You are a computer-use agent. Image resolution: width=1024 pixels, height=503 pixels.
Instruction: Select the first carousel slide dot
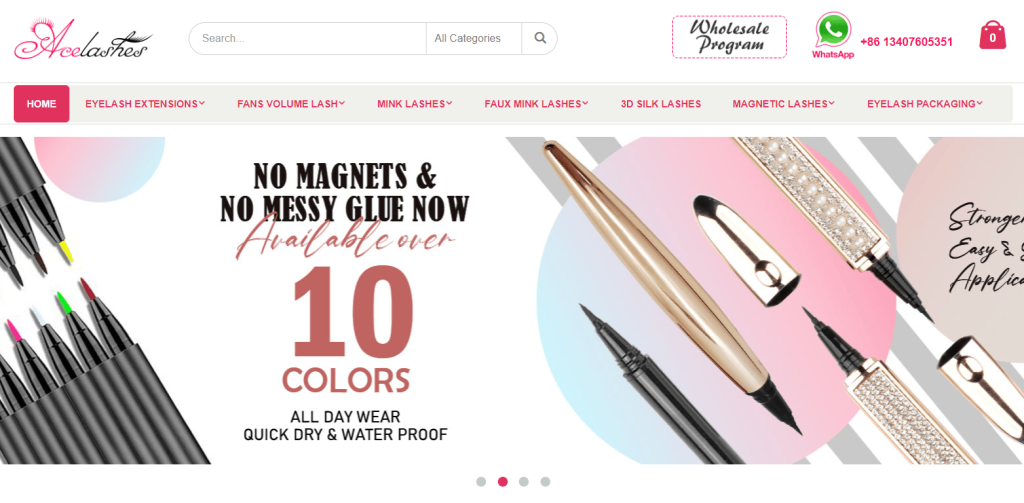click(481, 482)
